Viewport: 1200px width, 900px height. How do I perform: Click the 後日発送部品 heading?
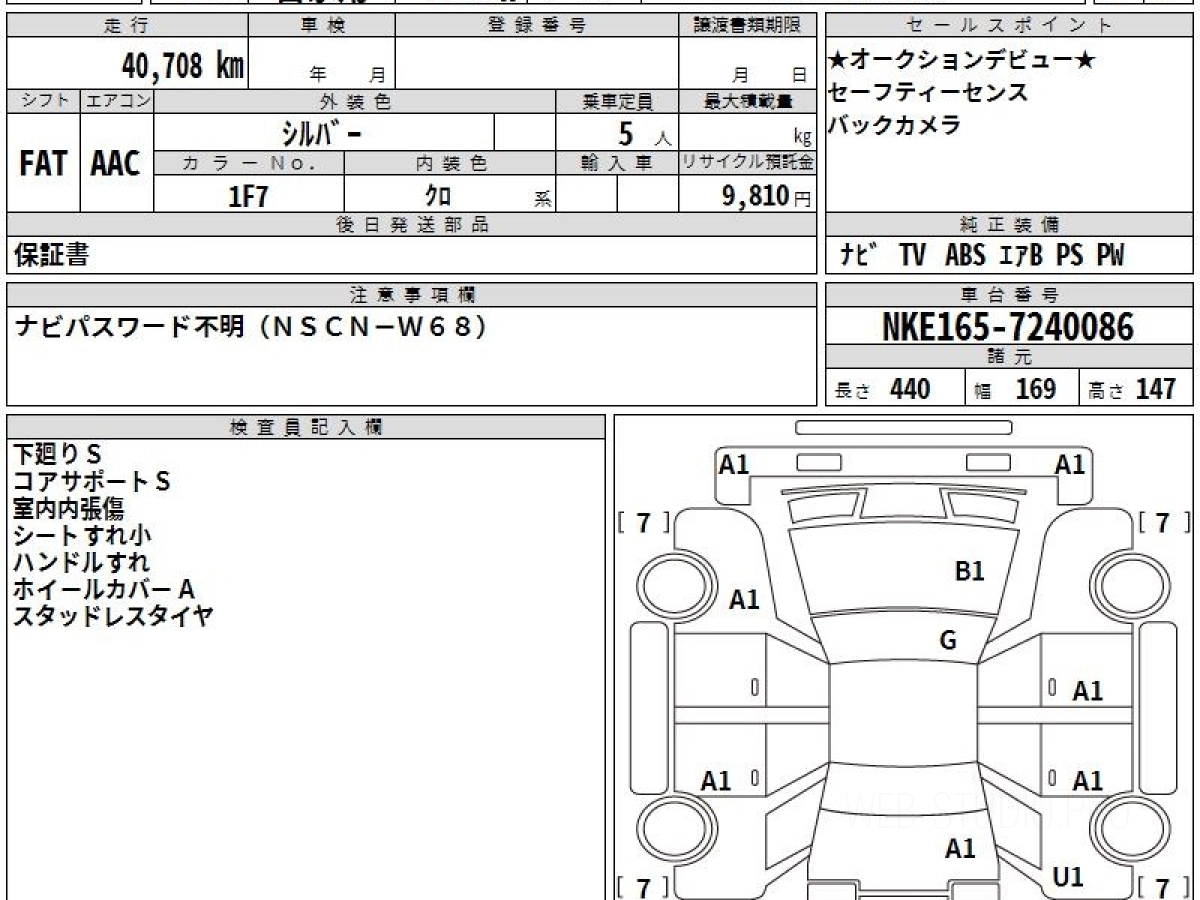coord(412,225)
